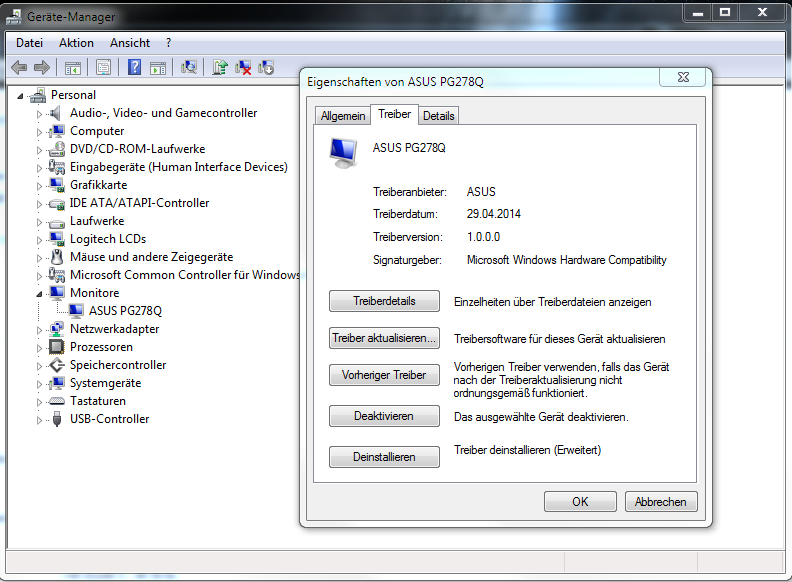Screen dimensions: 792x582
Task: Click Microsoft Windows Hardware Compatibility text
Action: 567,260
